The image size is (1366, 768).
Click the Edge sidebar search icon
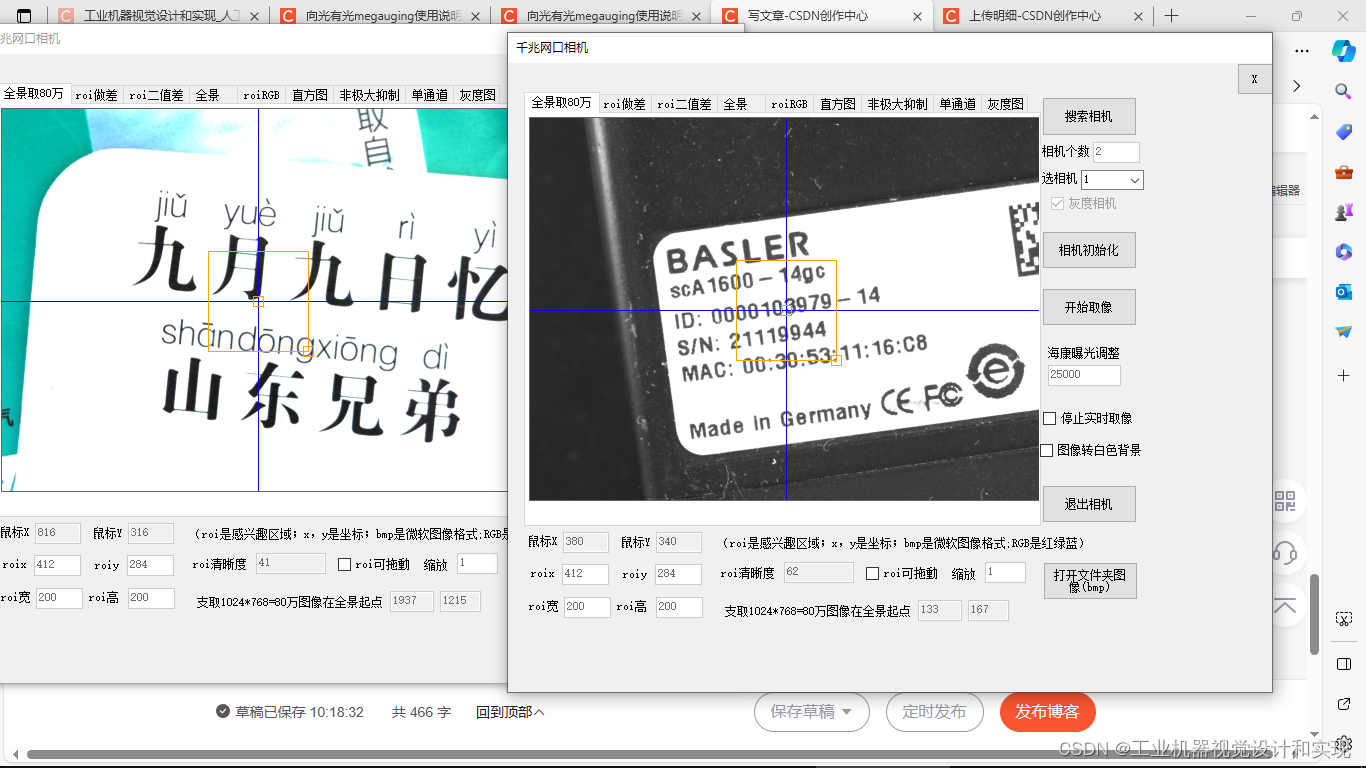(x=1343, y=91)
